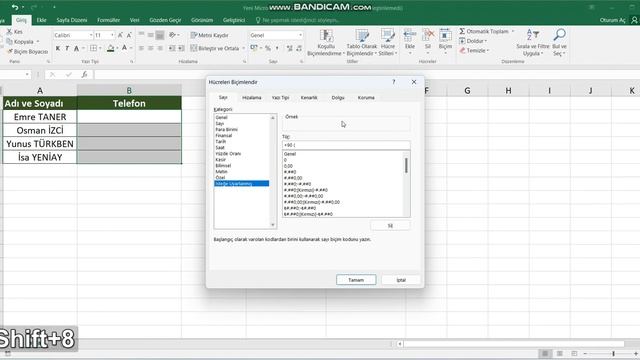Open Sırala ve Filtre Uygula
The image size is (640, 360).
point(533,42)
